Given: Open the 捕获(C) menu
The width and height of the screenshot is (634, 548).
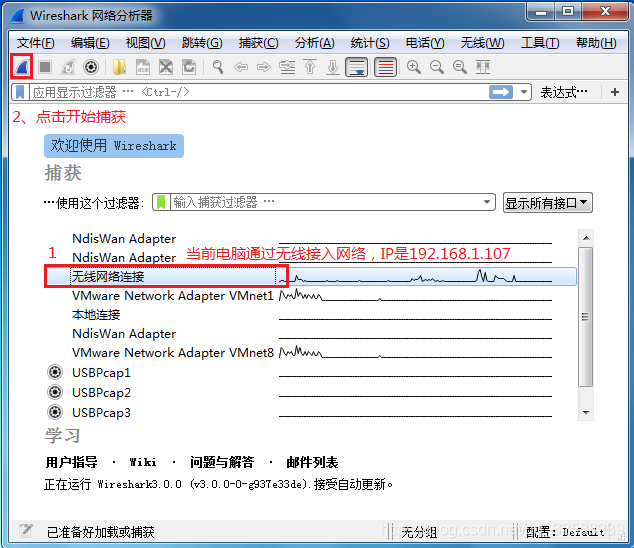Looking at the screenshot, I should tap(258, 42).
